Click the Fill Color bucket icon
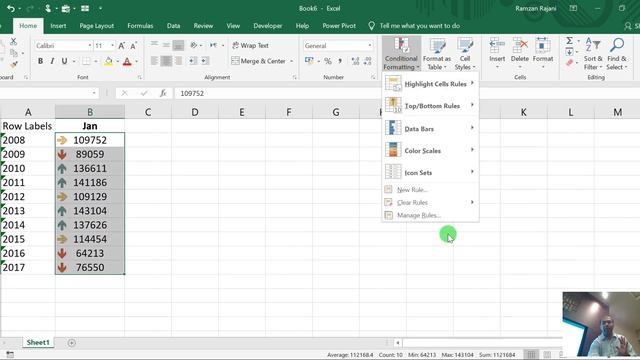The width and height of the screenshot is (640, 360). coord(109,62)
